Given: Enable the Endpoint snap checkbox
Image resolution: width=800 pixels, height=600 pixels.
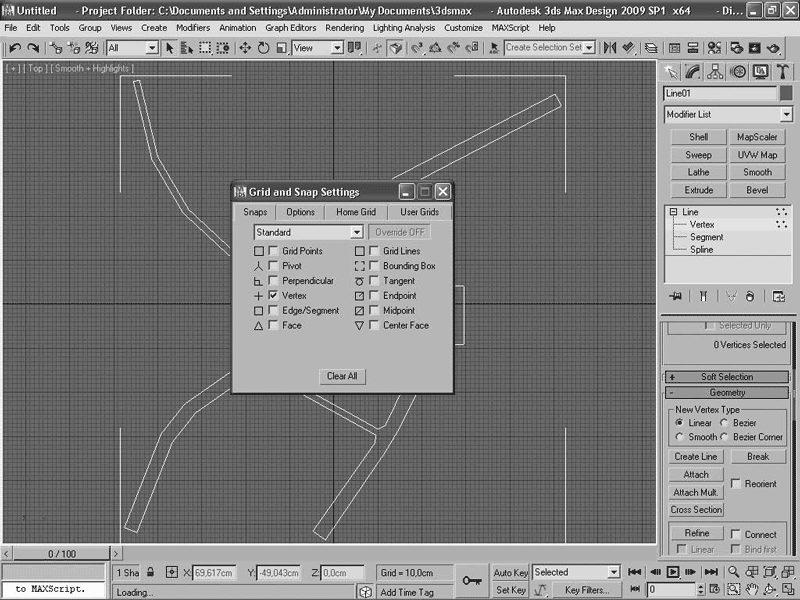Looking at the screenshot, I should (374, 296).
